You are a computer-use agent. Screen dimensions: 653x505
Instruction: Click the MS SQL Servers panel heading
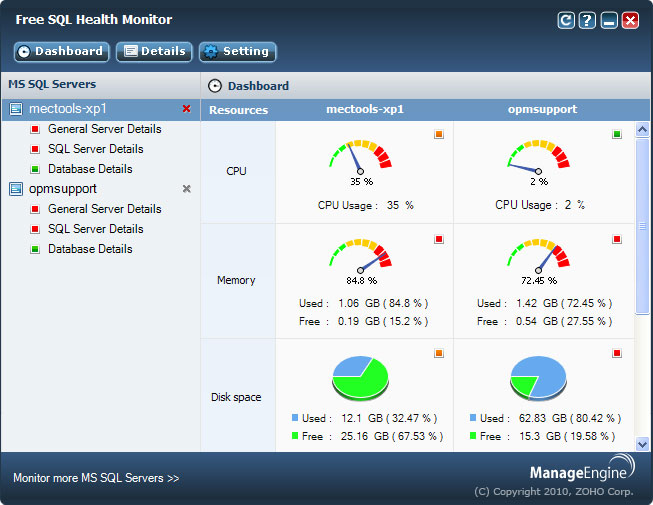(52, 84)
